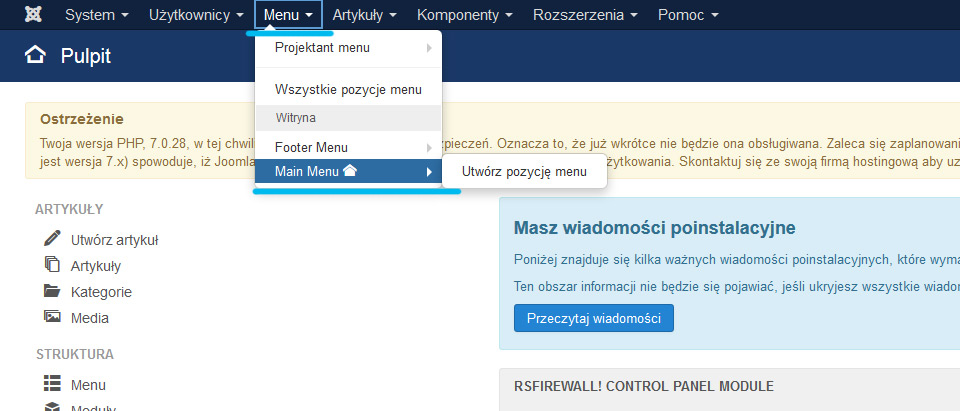This screenshot has height=411, width=960.
Task: Click the folder icon beside Kategorie
Action: (x=53, y=290)
